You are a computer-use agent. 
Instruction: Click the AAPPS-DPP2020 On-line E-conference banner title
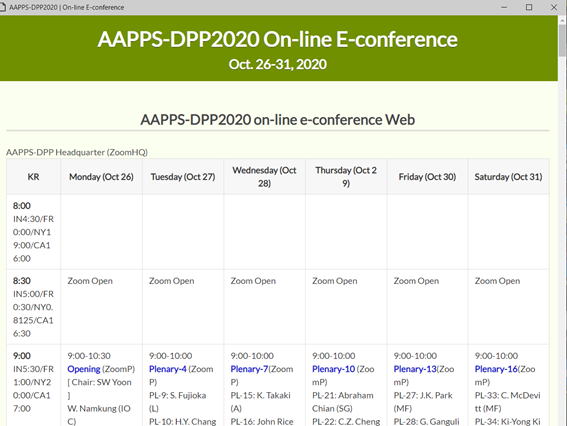pos(278,39)
